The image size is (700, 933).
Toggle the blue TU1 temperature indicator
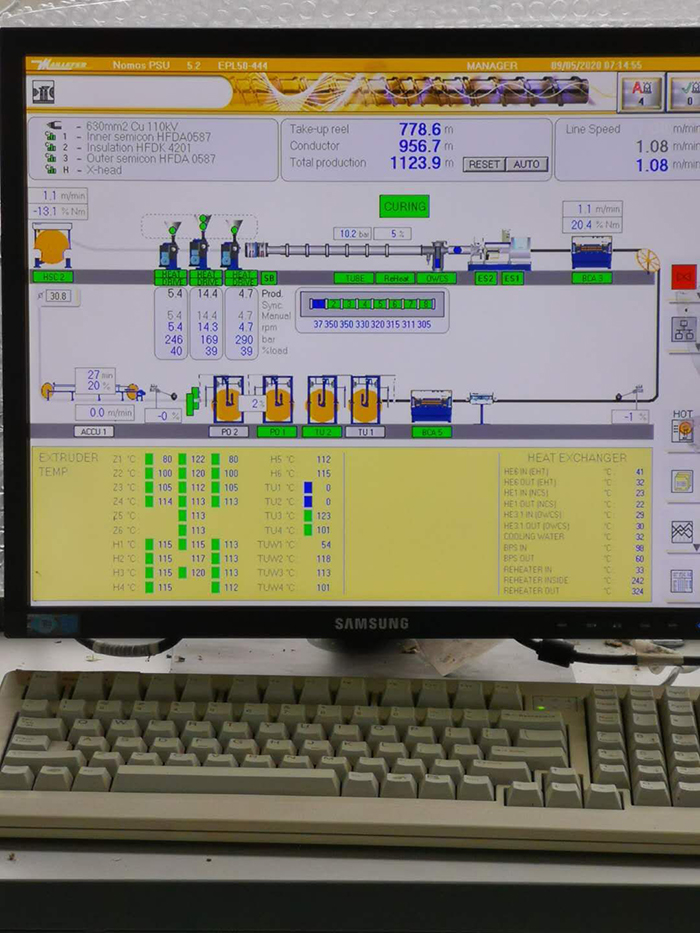(x=308, y=488)
